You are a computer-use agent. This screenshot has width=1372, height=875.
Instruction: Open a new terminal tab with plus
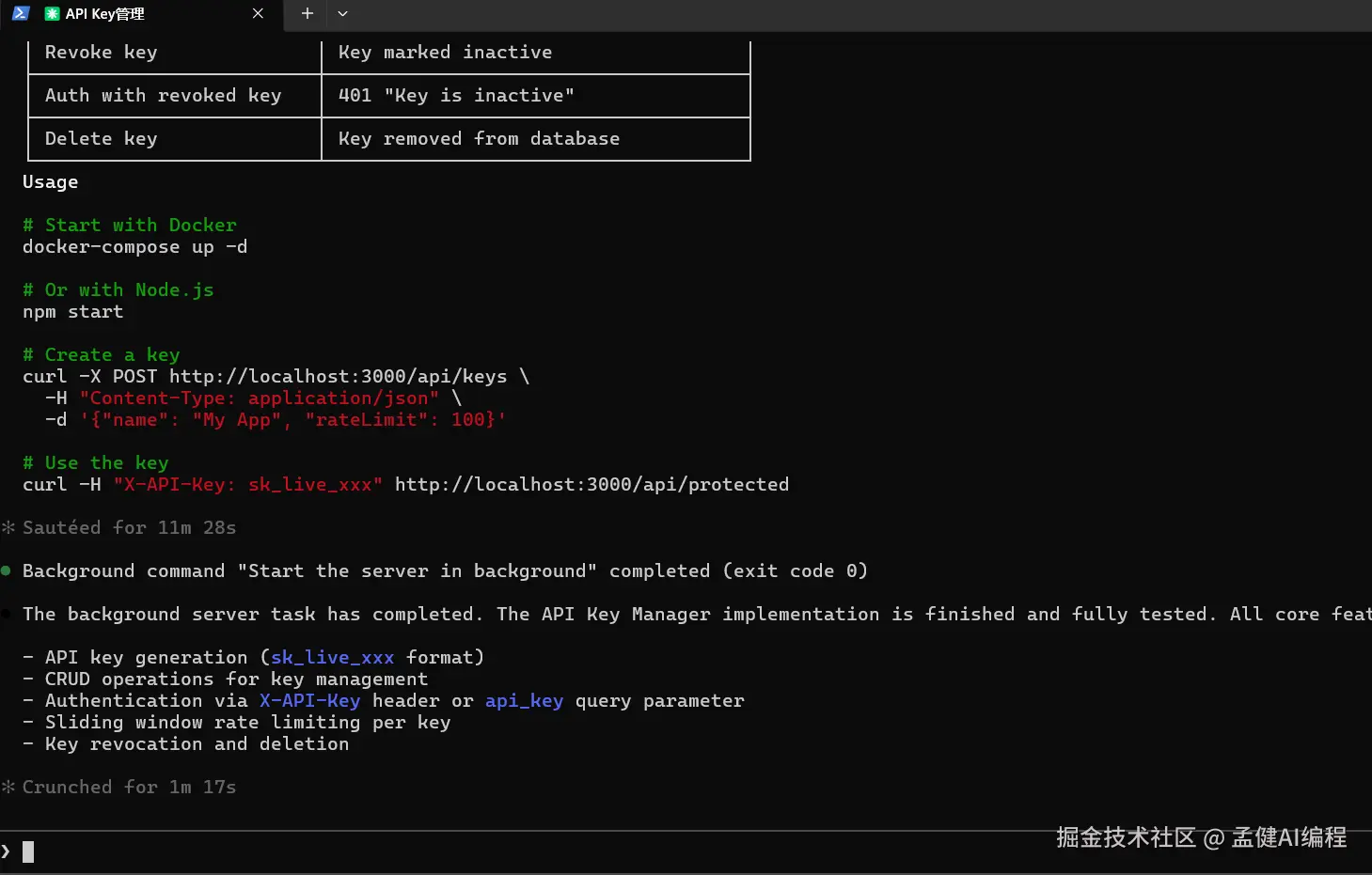[x=307, y=13]
